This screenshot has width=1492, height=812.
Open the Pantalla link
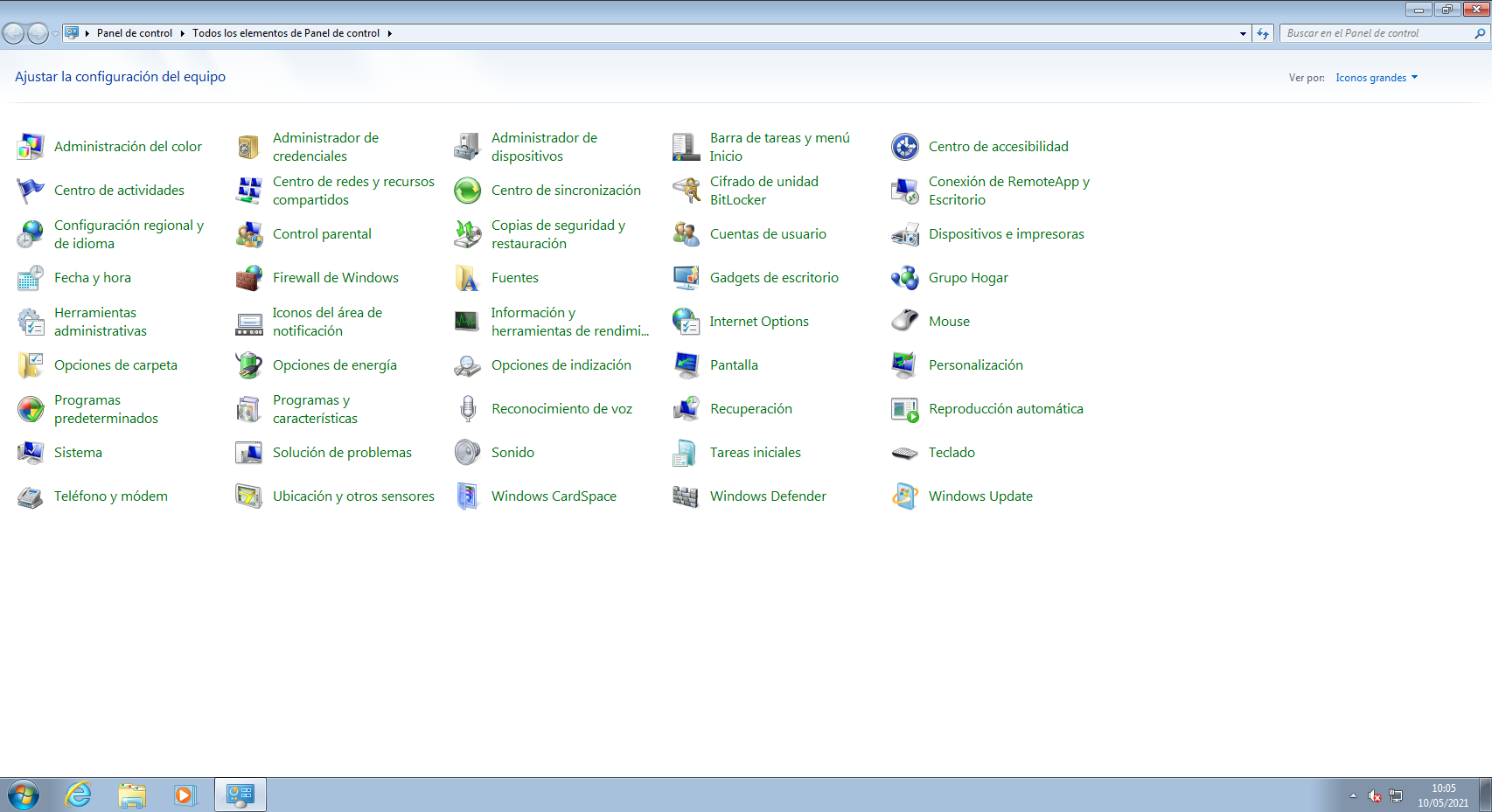click(x=734, y=365)
